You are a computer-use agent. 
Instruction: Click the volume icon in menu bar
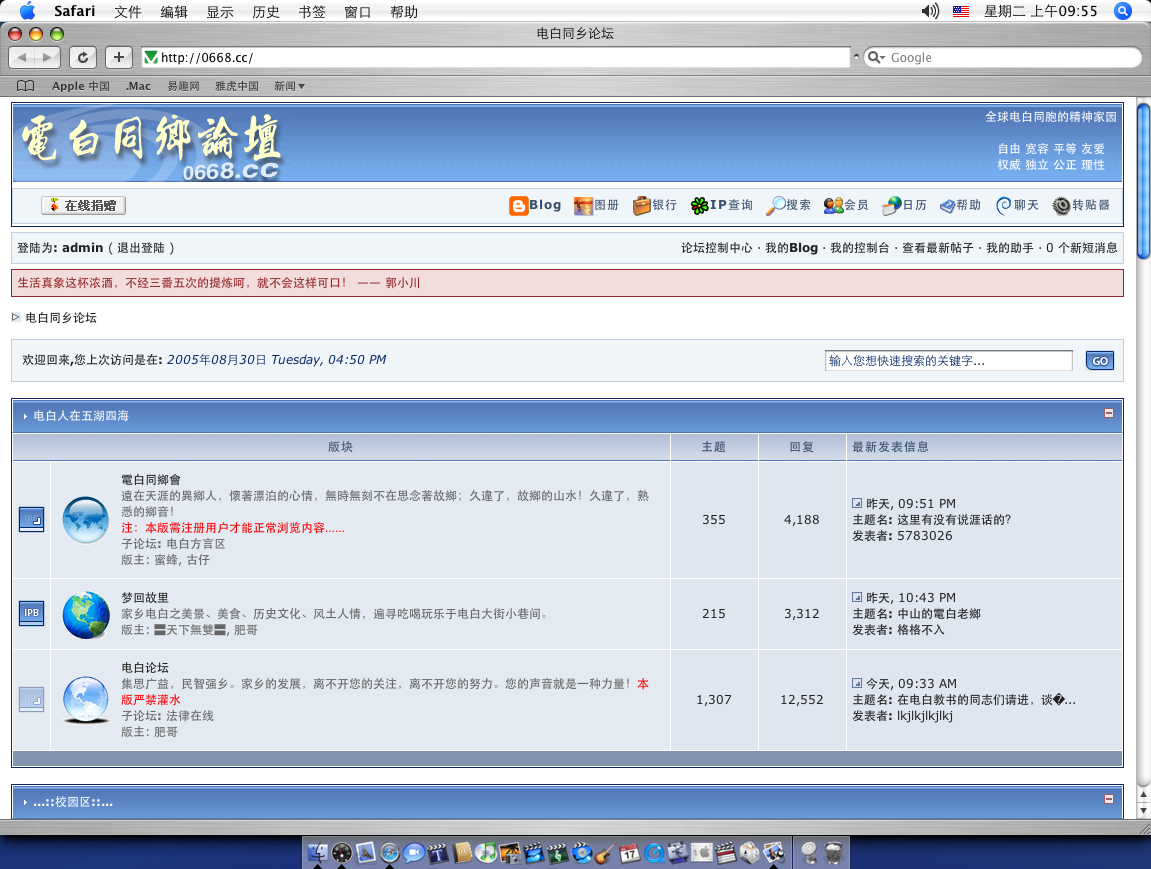pyautogui.click(x=930, y=12)
